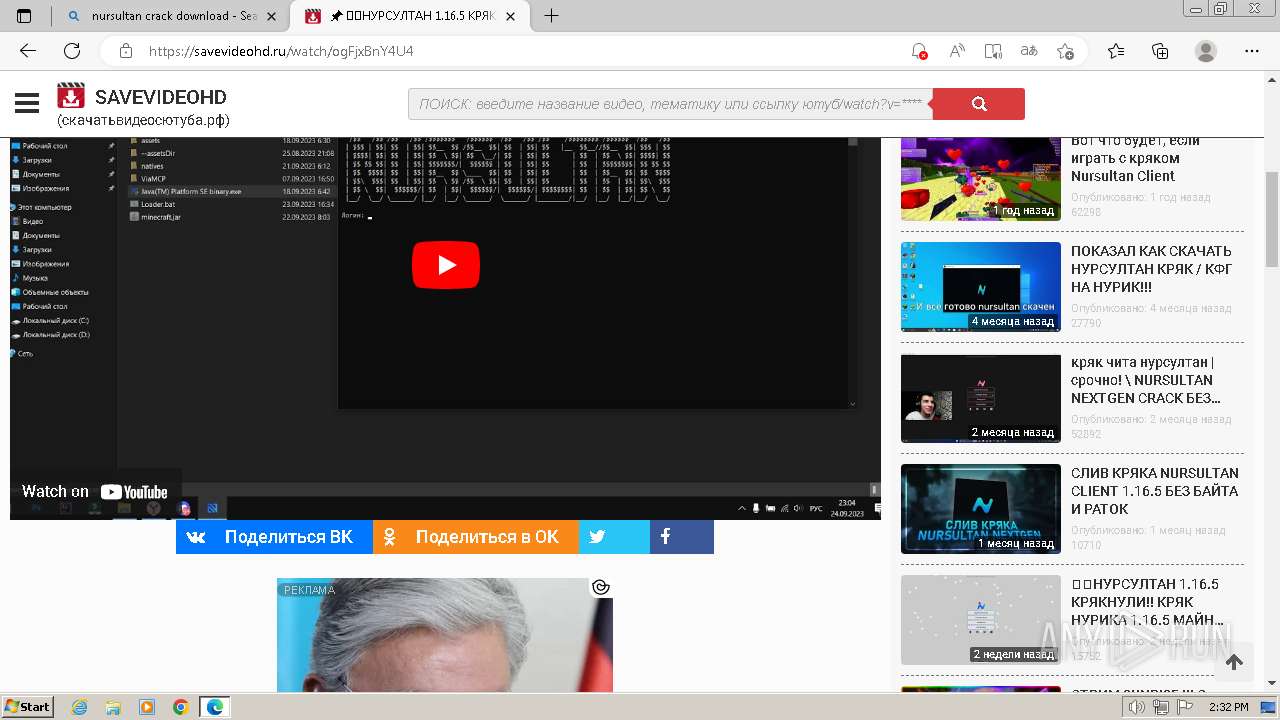Screen dimensions: 1280x720
Task: Focus the ПОИСК video search field
Action: [x=670, y=104]
